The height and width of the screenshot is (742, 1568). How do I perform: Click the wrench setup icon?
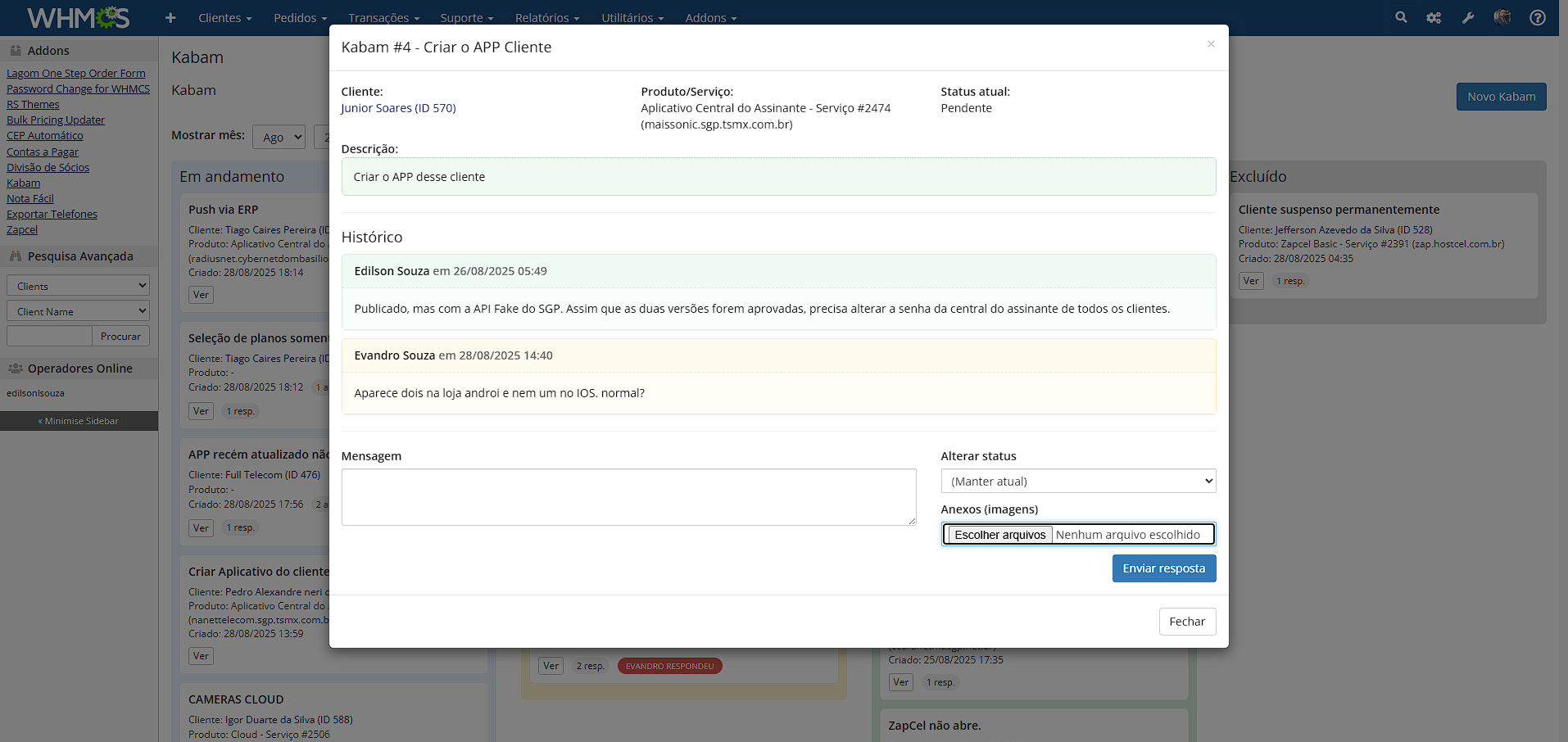point(1468,17)
